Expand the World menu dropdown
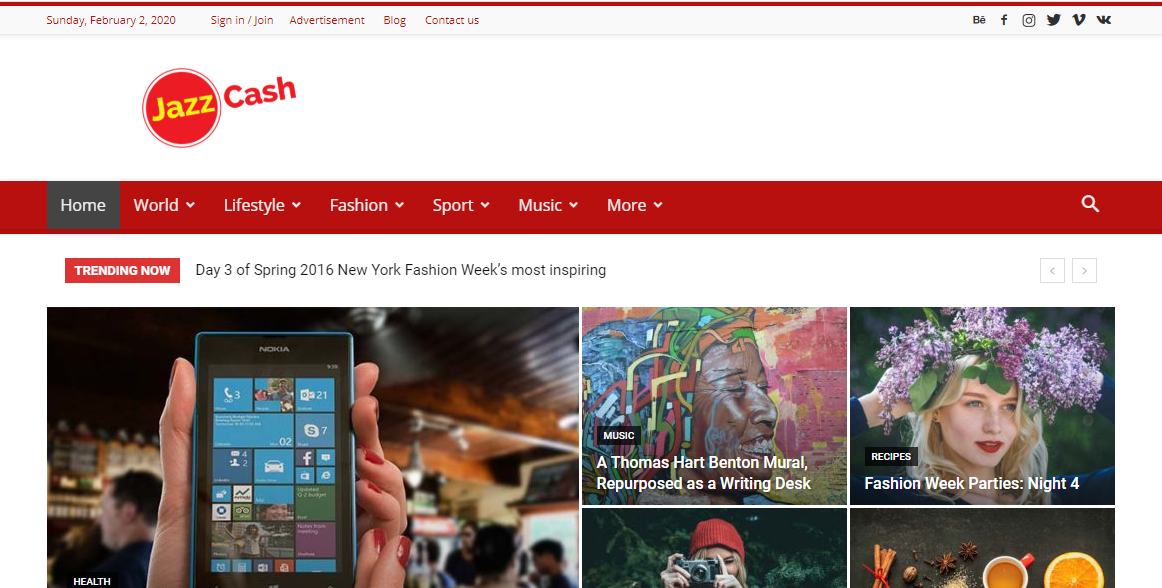Image resolution: width=1162 pixels, height=588 pixels. (x=164, y=205)
